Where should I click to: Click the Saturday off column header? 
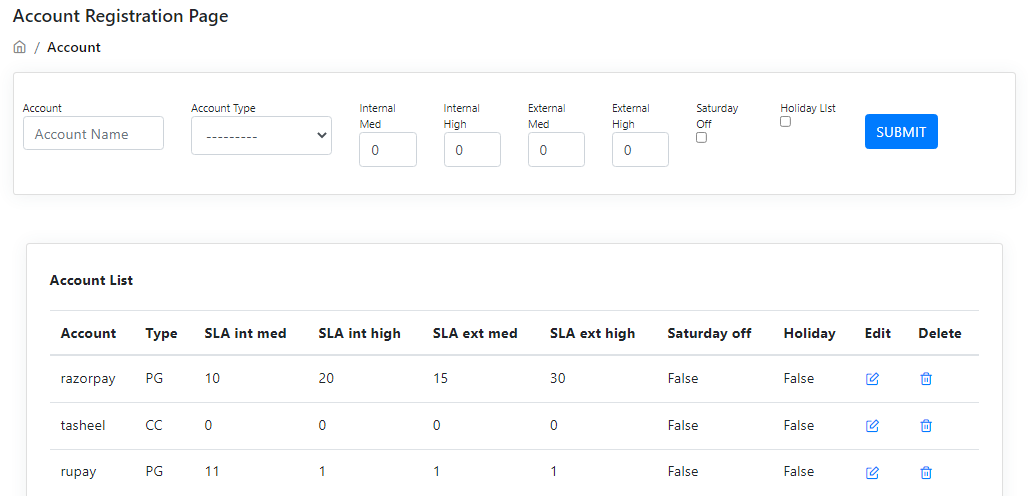click(x=709, y=333)
